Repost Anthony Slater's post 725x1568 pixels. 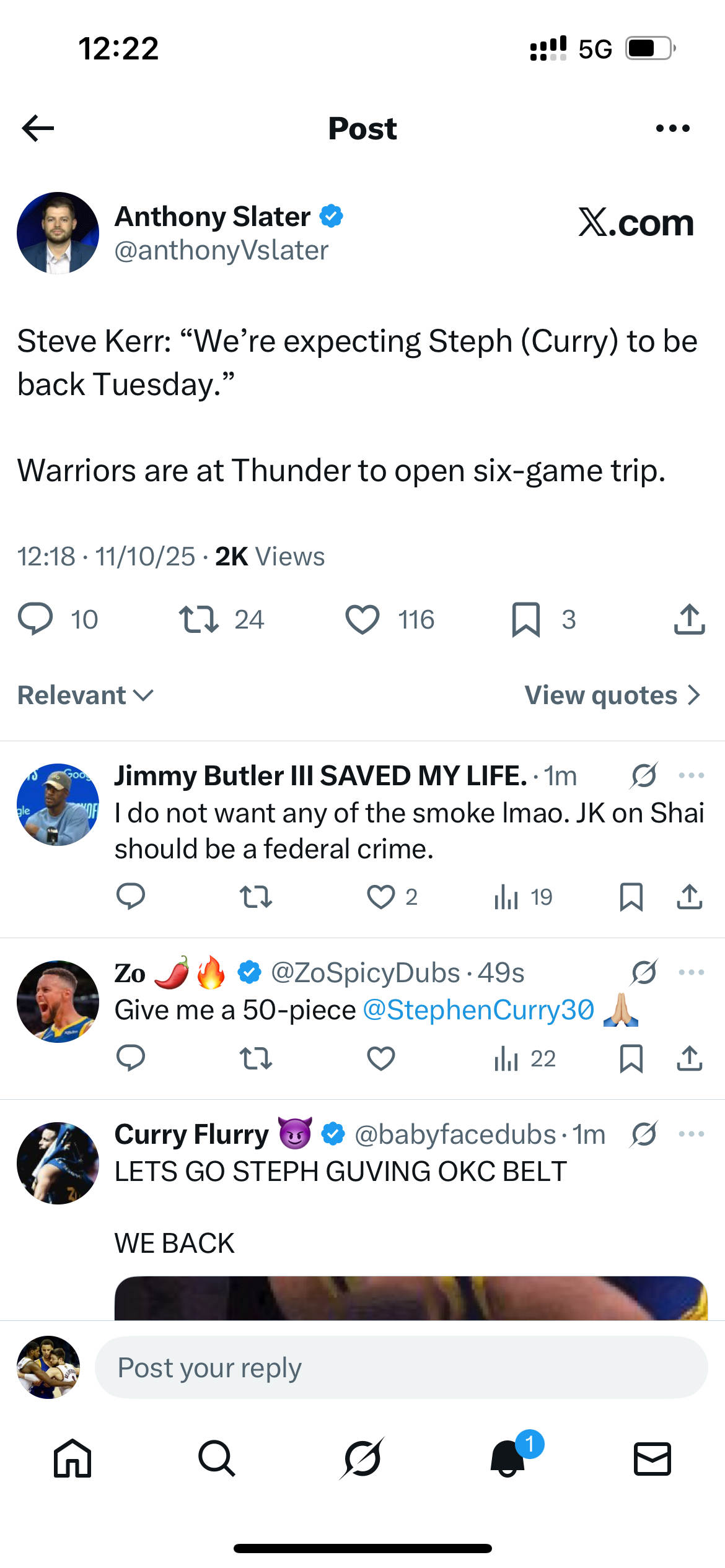198,619
